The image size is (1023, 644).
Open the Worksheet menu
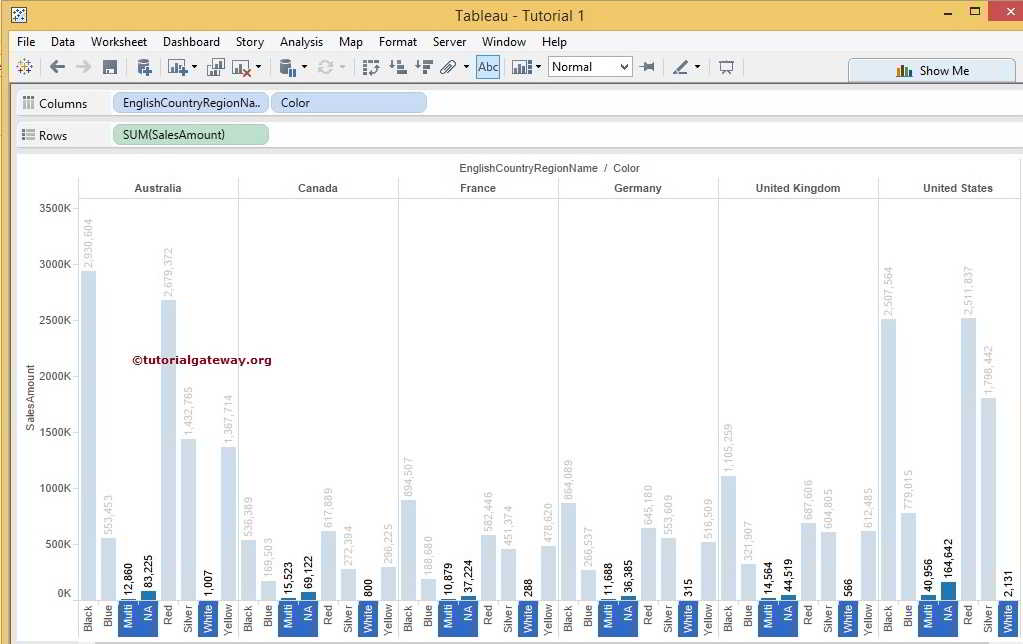119,42
